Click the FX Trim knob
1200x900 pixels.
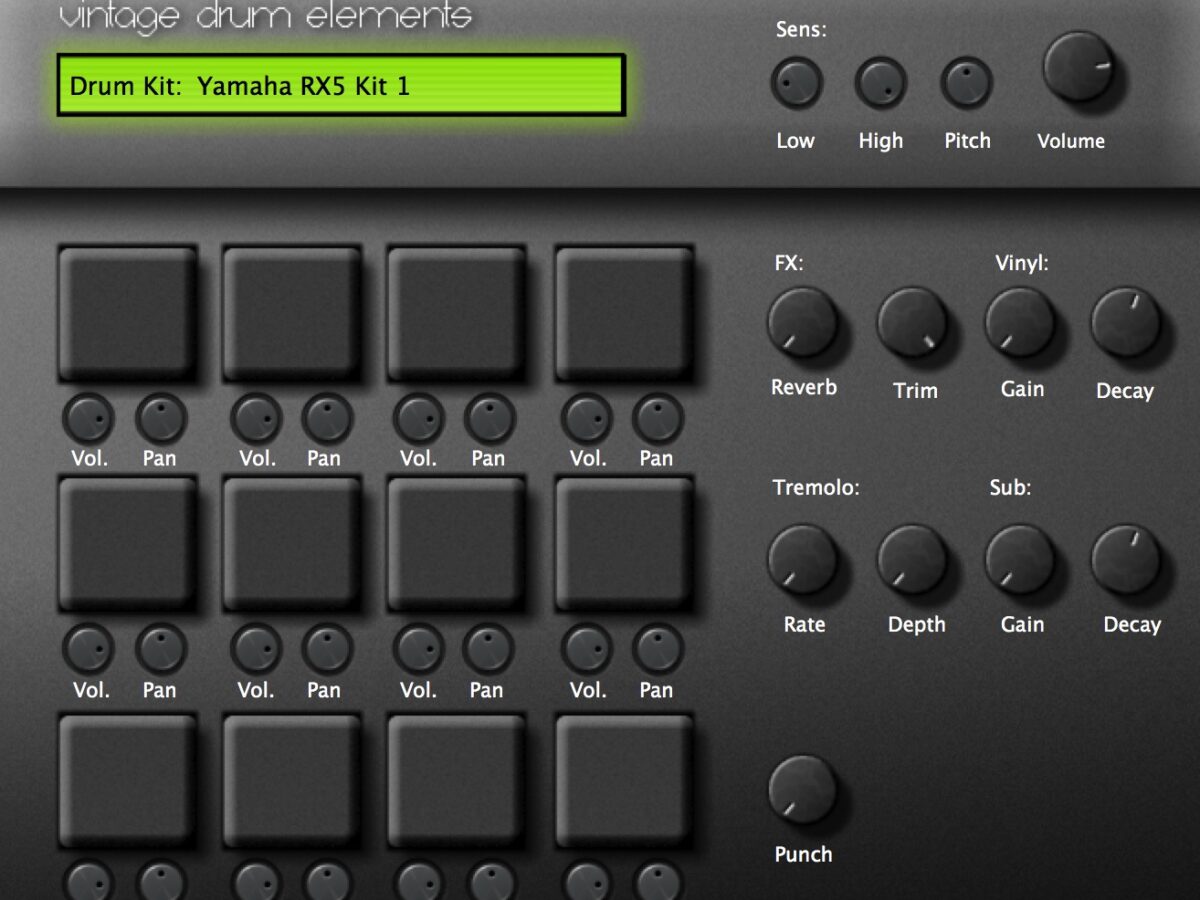(x=912, y=323)
